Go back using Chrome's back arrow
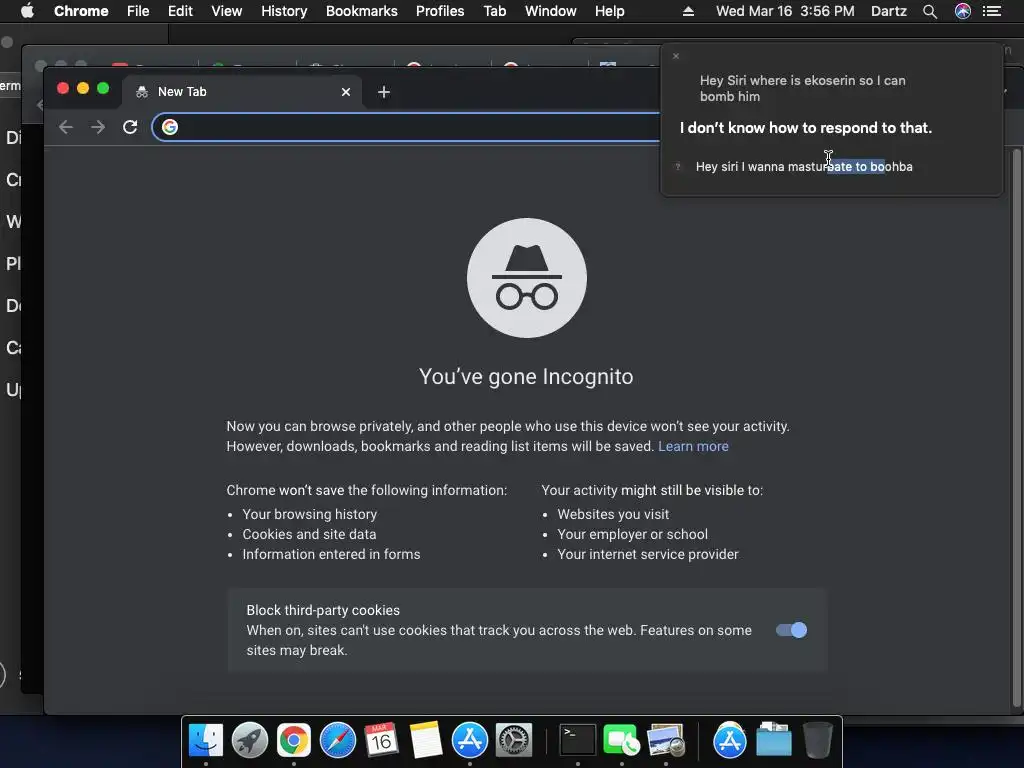Image resolution: width=1024 pixels, height=768 pixels. click(65, 127)
